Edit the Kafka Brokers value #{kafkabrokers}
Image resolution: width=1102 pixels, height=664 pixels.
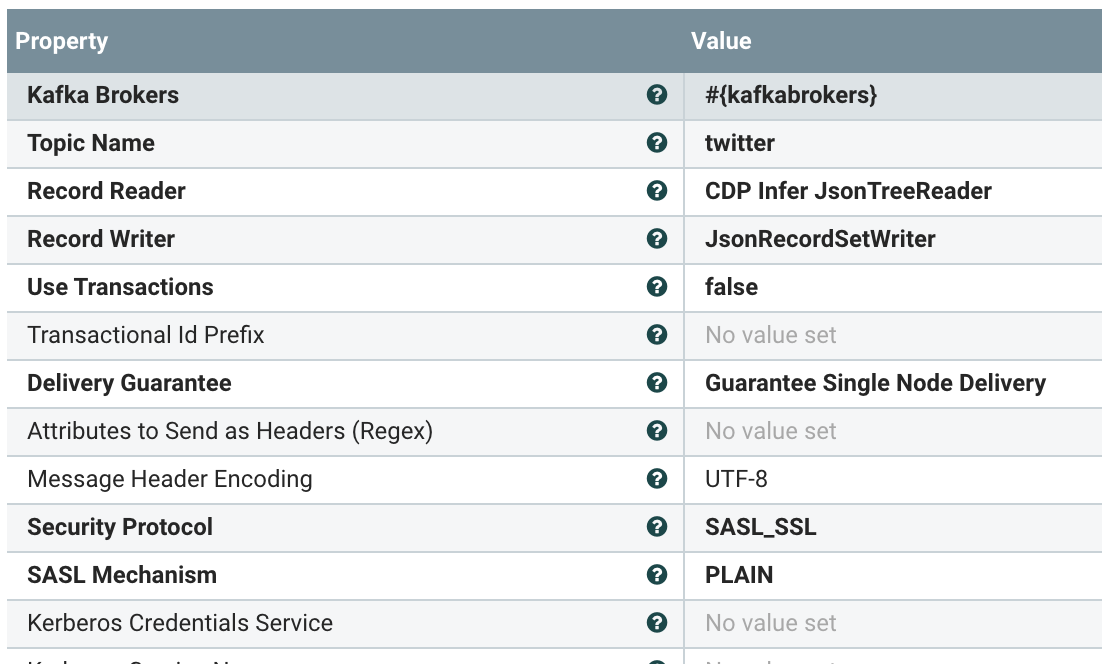pos(791,95)
